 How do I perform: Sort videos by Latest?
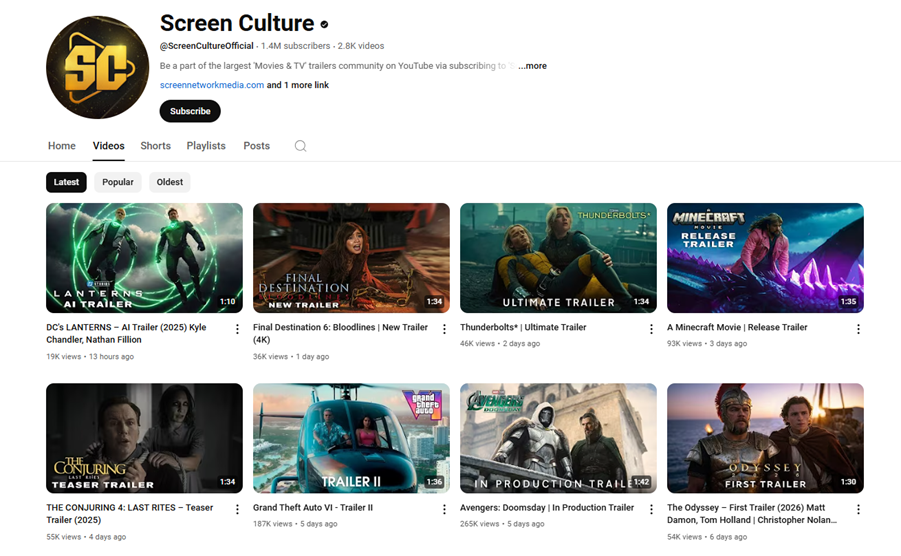tap(66, 182)
